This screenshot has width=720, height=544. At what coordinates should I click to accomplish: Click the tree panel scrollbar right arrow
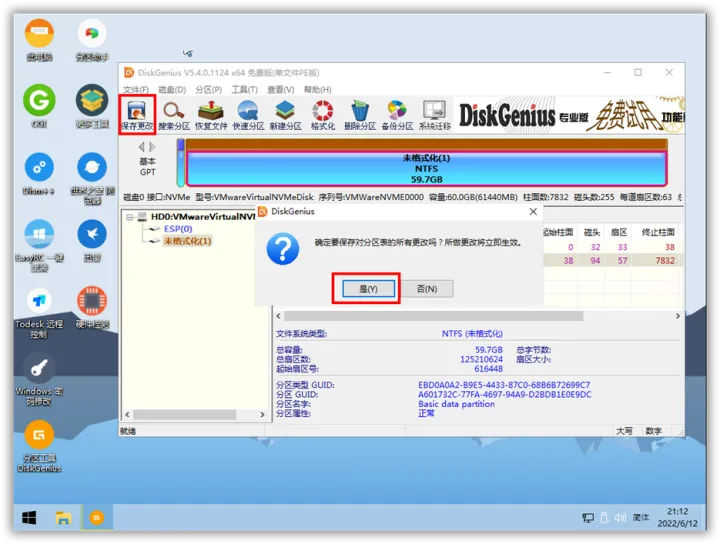[x=262, y=415]
